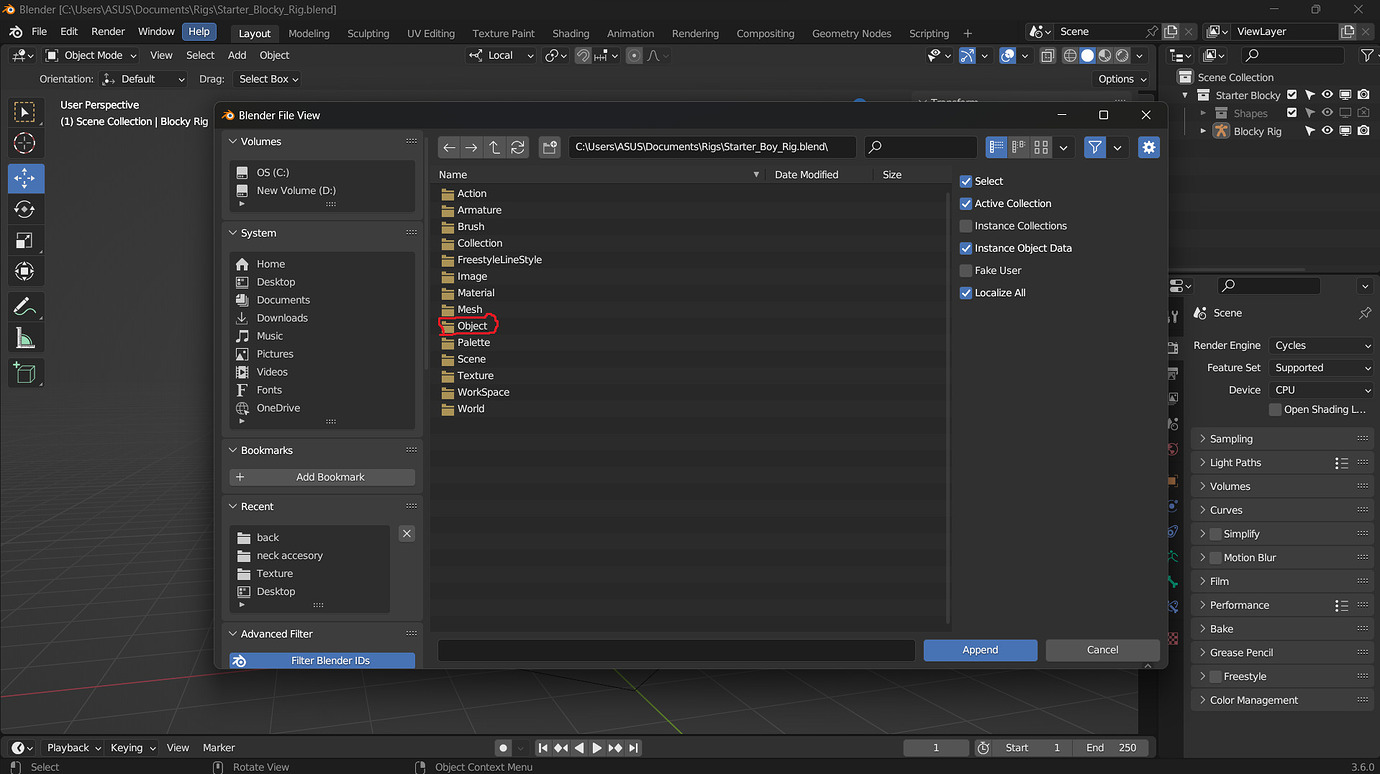This screenshot has height=774, width=1380.
Task: Click Filter Blender IDs button
Action: pos(322,661)
